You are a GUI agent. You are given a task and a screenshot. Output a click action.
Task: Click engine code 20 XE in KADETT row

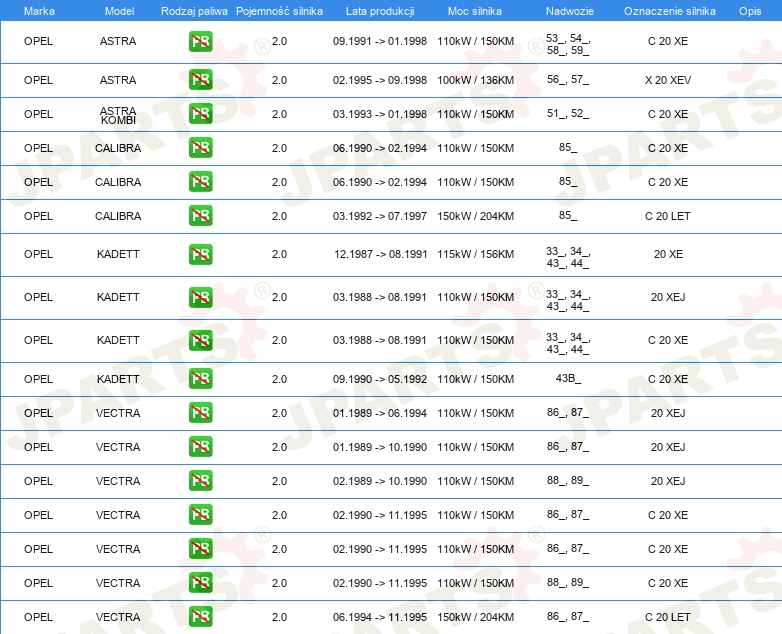(x=668, y=254)
